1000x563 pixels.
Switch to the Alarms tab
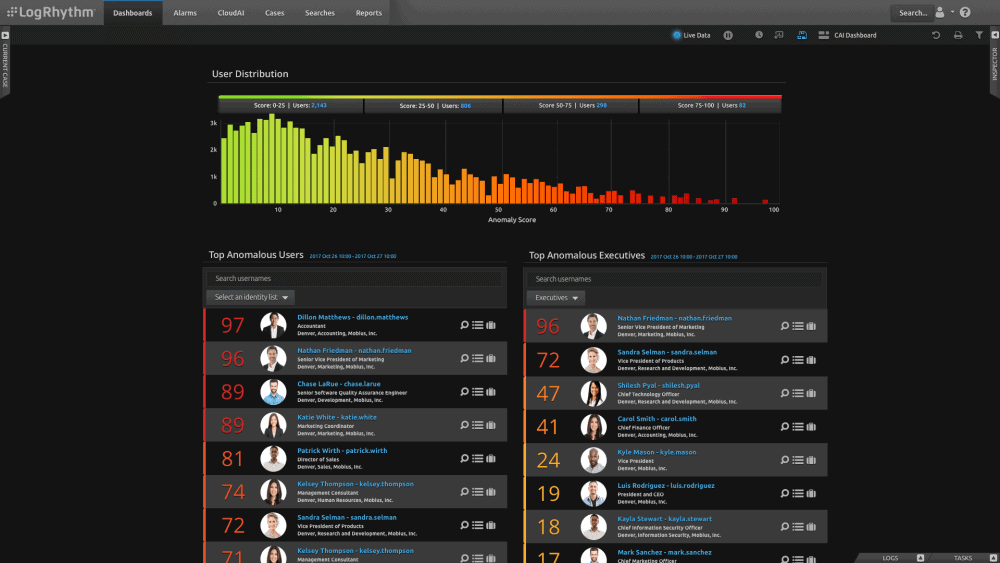185,13
